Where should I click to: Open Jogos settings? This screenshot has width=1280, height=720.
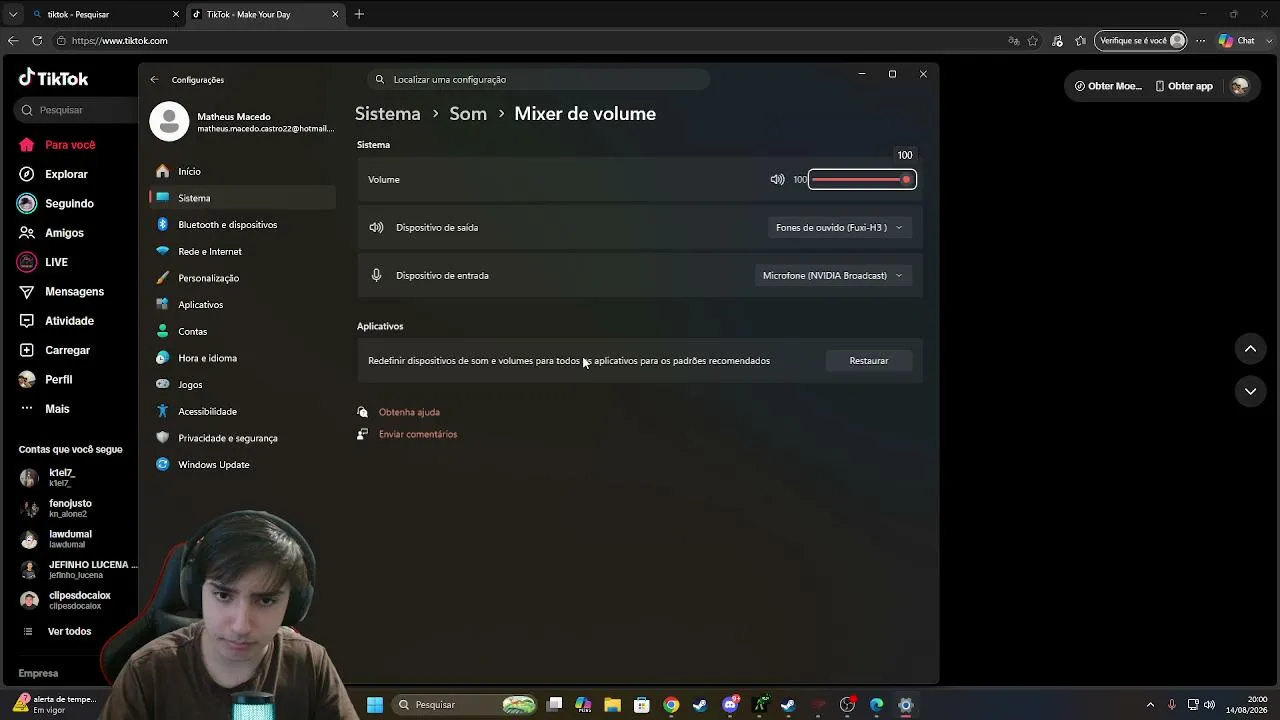coord(190,385)
